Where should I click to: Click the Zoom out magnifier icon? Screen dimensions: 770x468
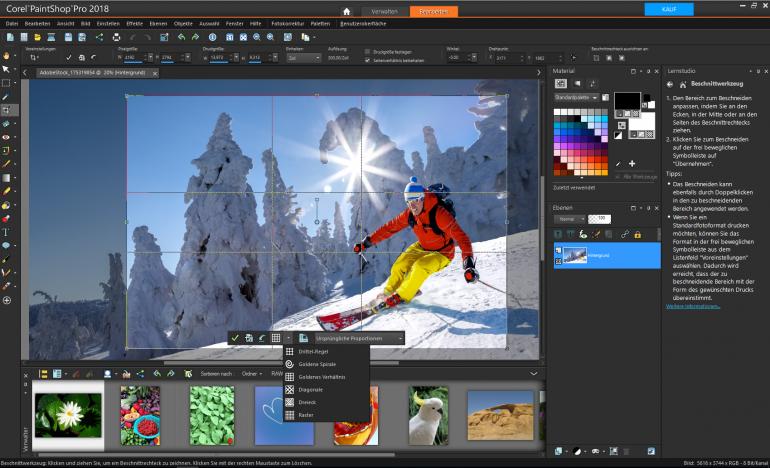[256, 37]
